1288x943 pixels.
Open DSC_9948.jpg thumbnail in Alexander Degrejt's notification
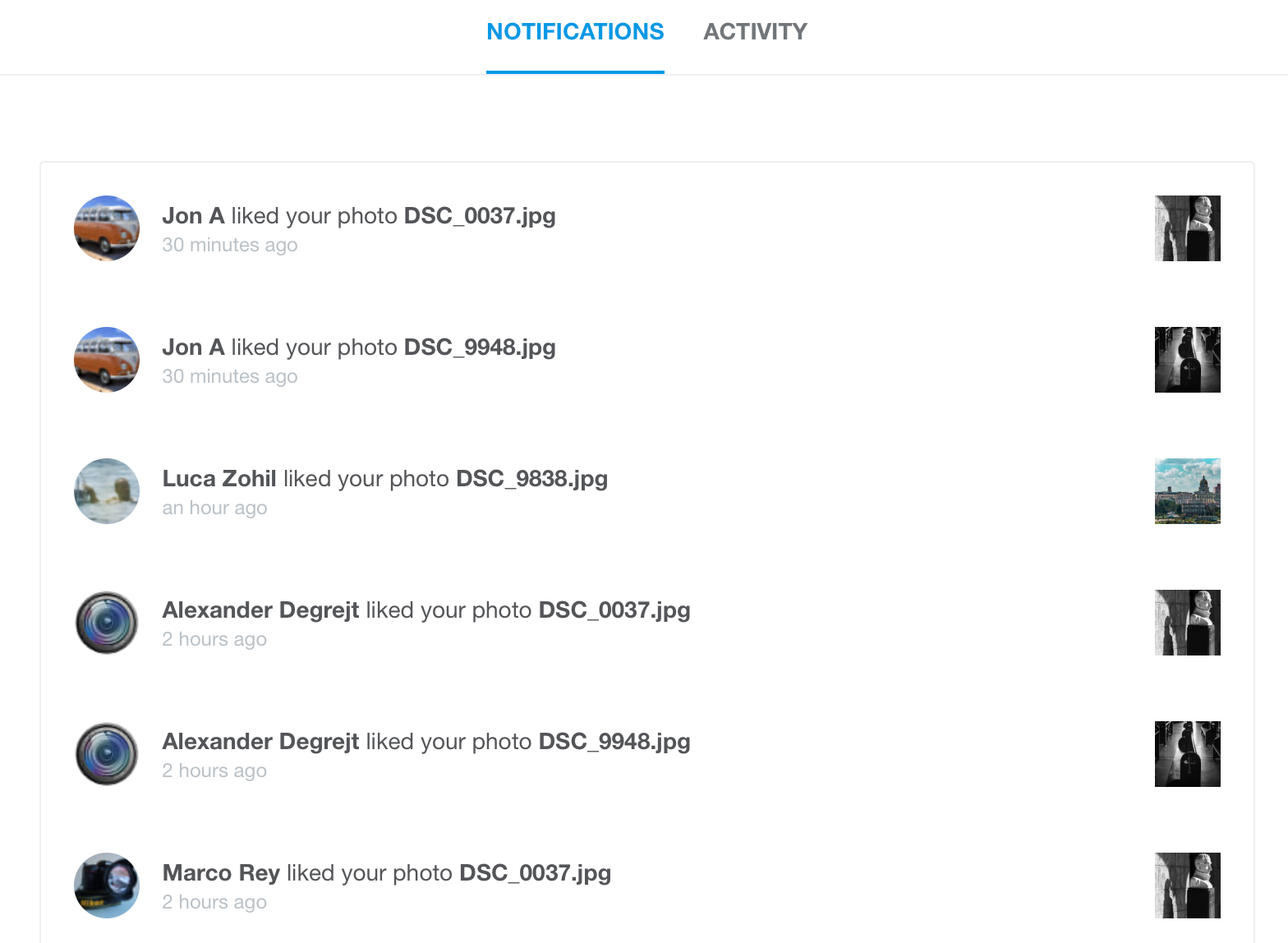coord(1187,754)
